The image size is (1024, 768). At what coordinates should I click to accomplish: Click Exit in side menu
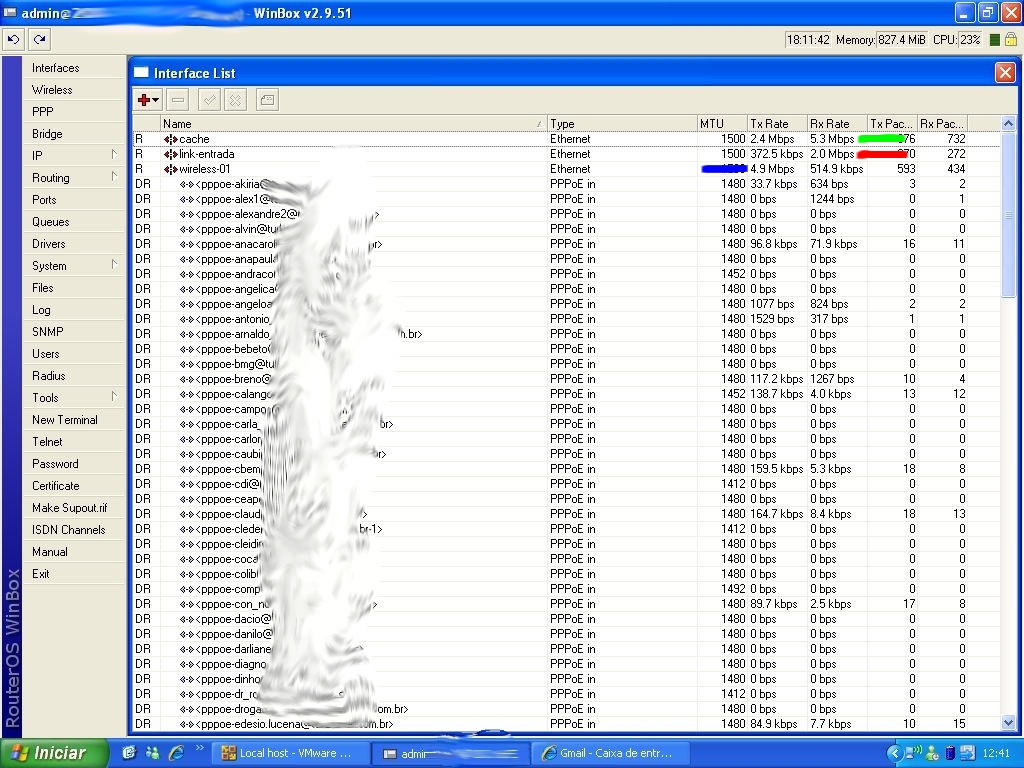74,573
